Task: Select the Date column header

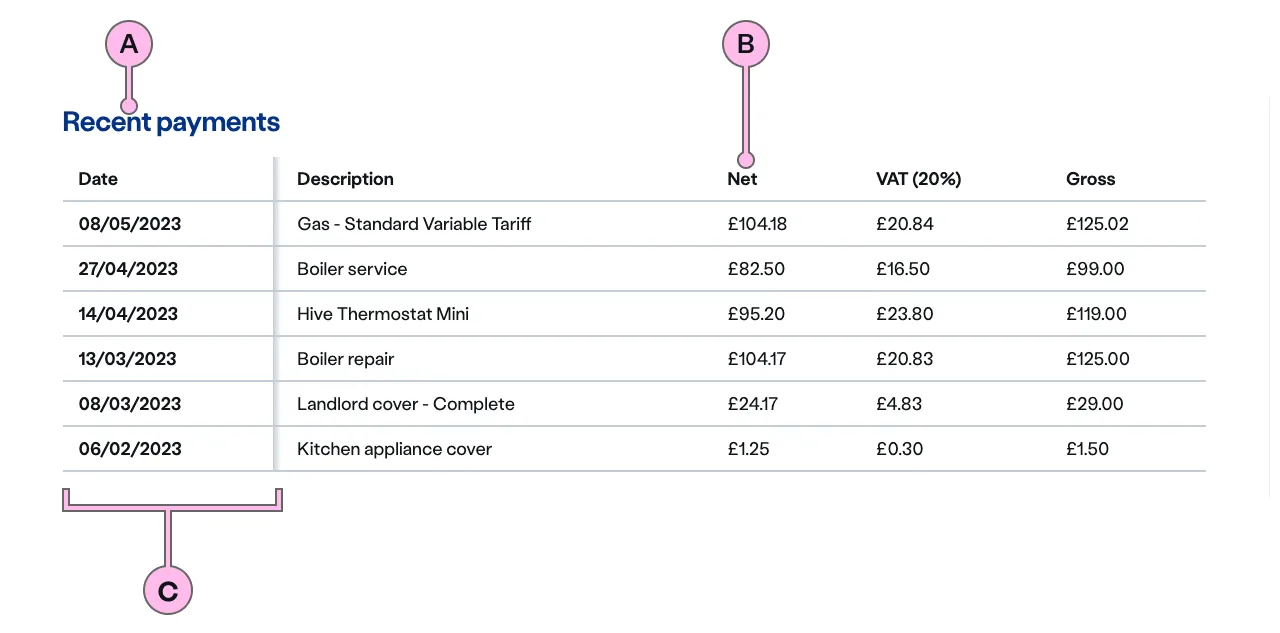Action: coord(98,179)
